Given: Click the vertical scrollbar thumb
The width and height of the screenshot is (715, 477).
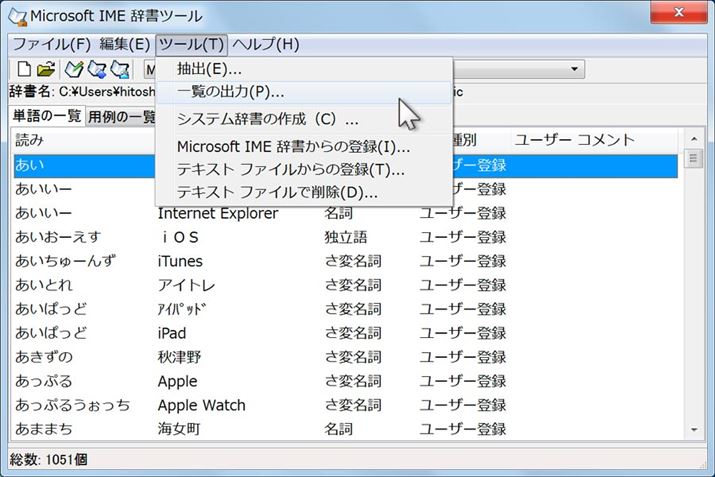Looking at the screenshot, I should pyautogui.click(x=694, y=158).
